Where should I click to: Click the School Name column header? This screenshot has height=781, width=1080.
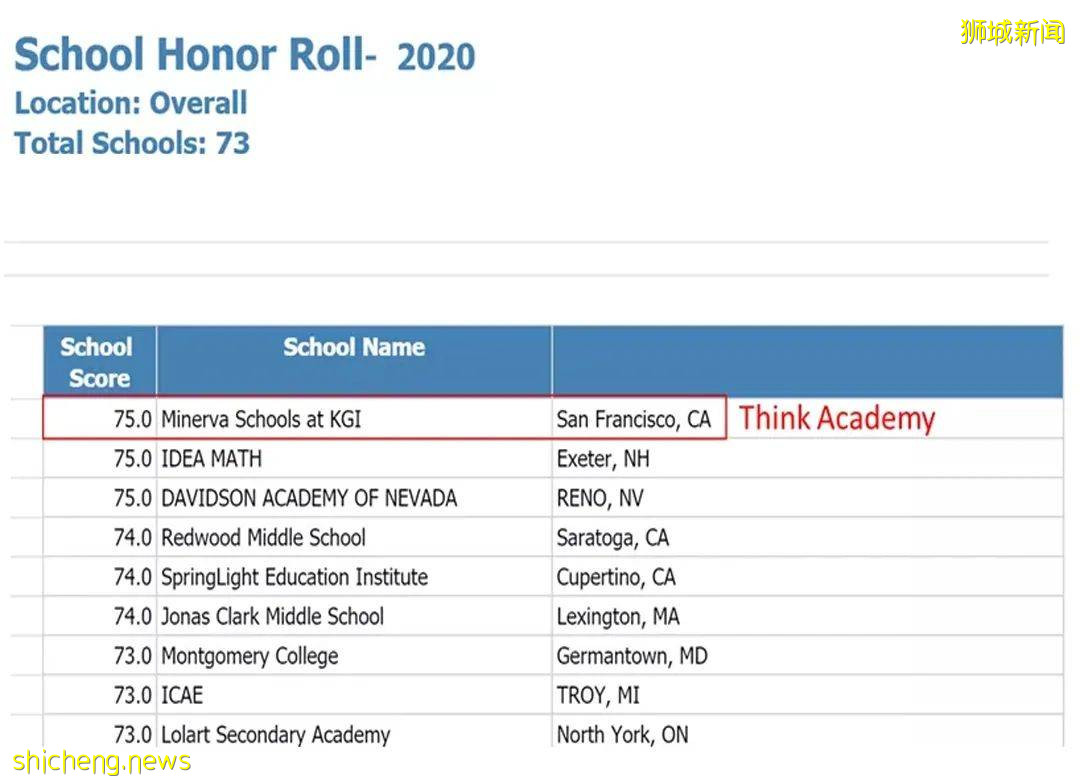353,348
